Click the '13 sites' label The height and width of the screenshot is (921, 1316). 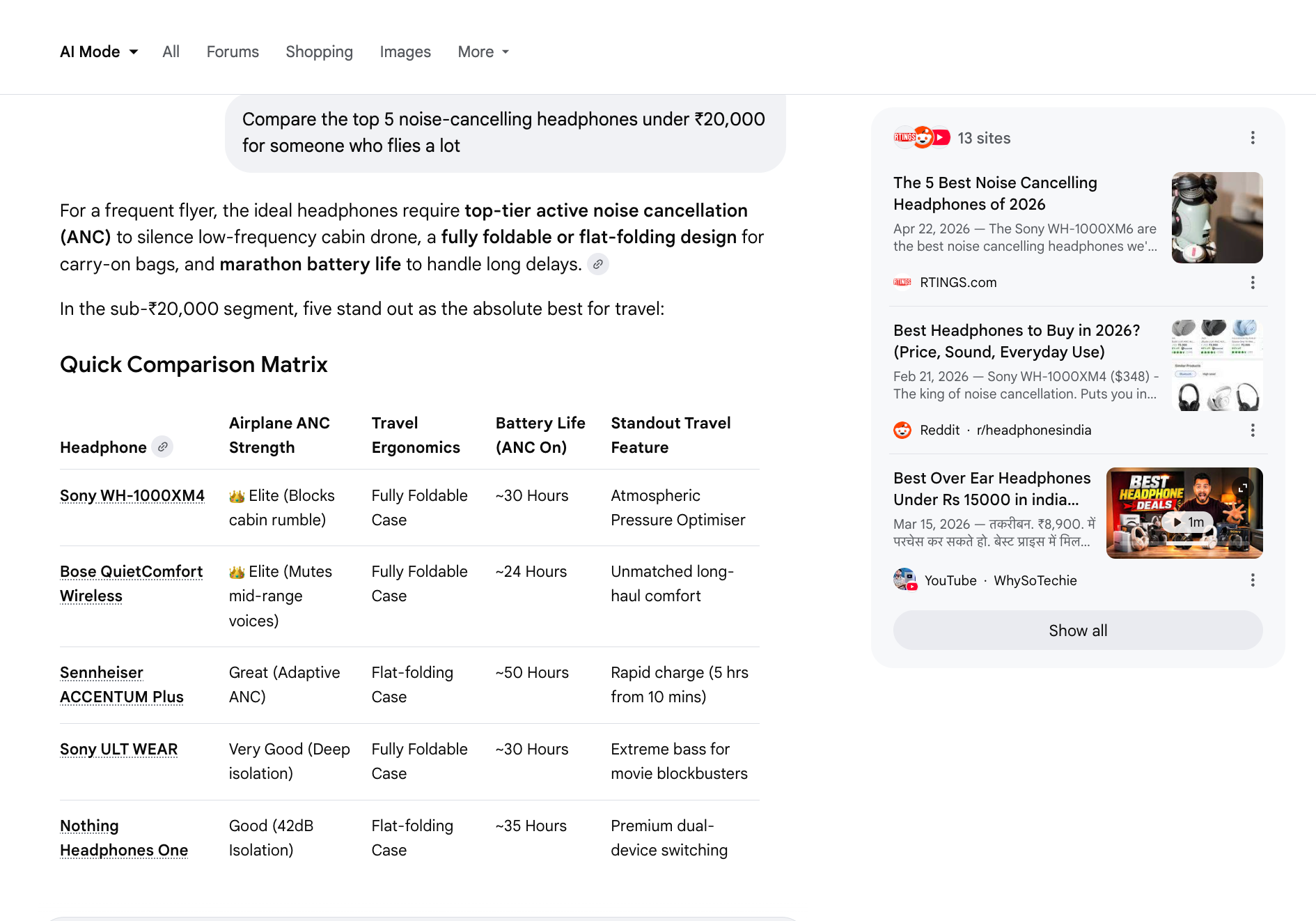(x=984, y=138)
